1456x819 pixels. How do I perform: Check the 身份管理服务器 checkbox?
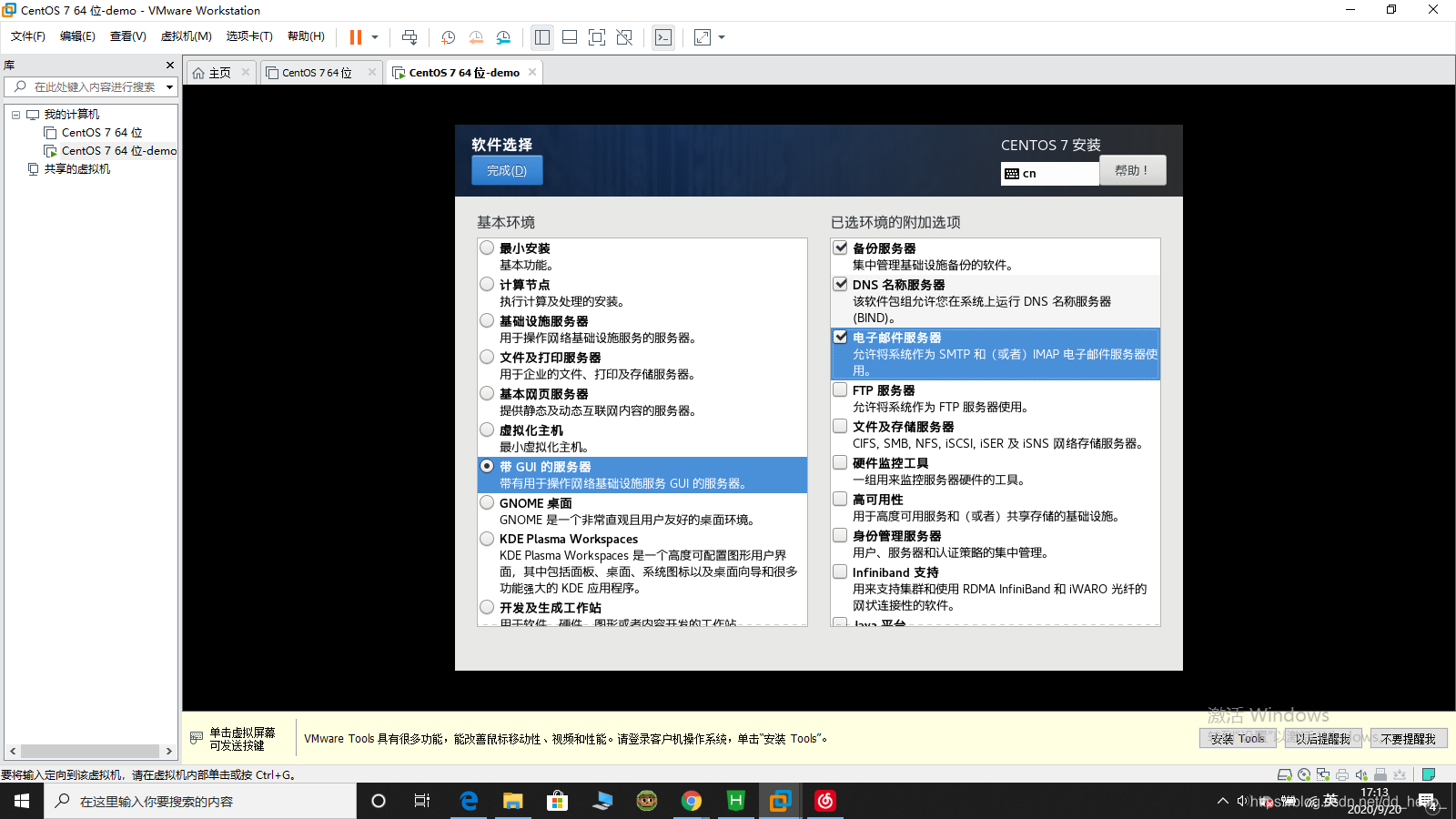click(840, 535)
